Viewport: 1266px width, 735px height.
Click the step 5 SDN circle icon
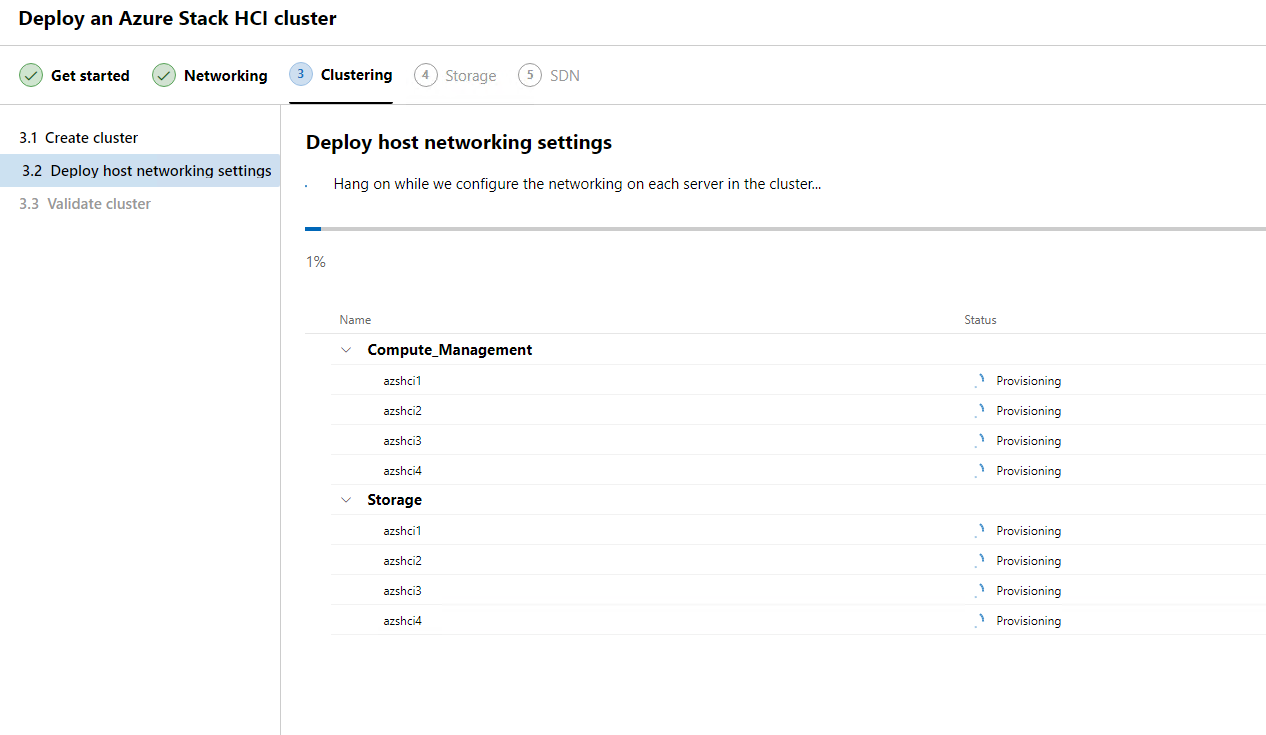(530, 75)
